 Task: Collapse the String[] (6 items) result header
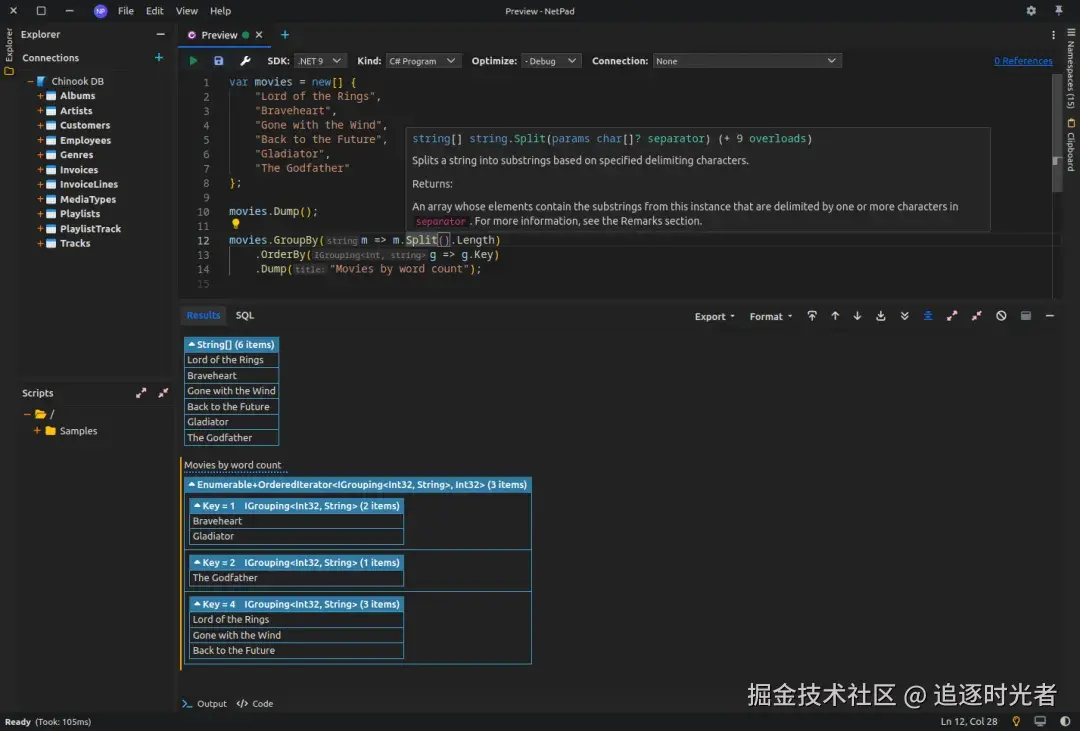(231, 344)
